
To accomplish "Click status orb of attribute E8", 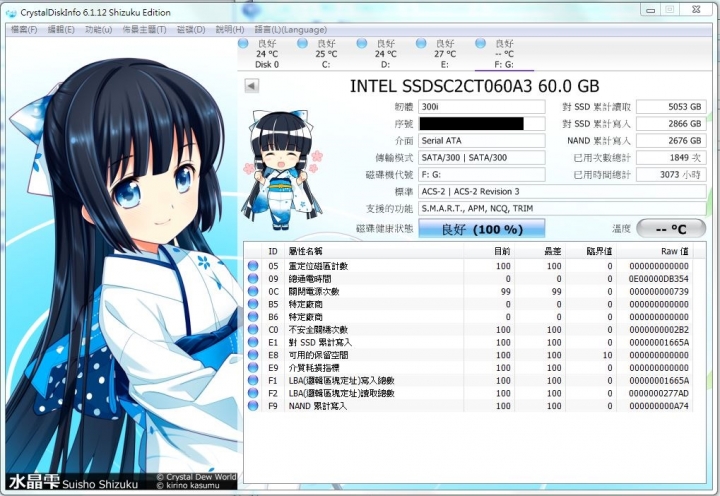I will [253, 355].
